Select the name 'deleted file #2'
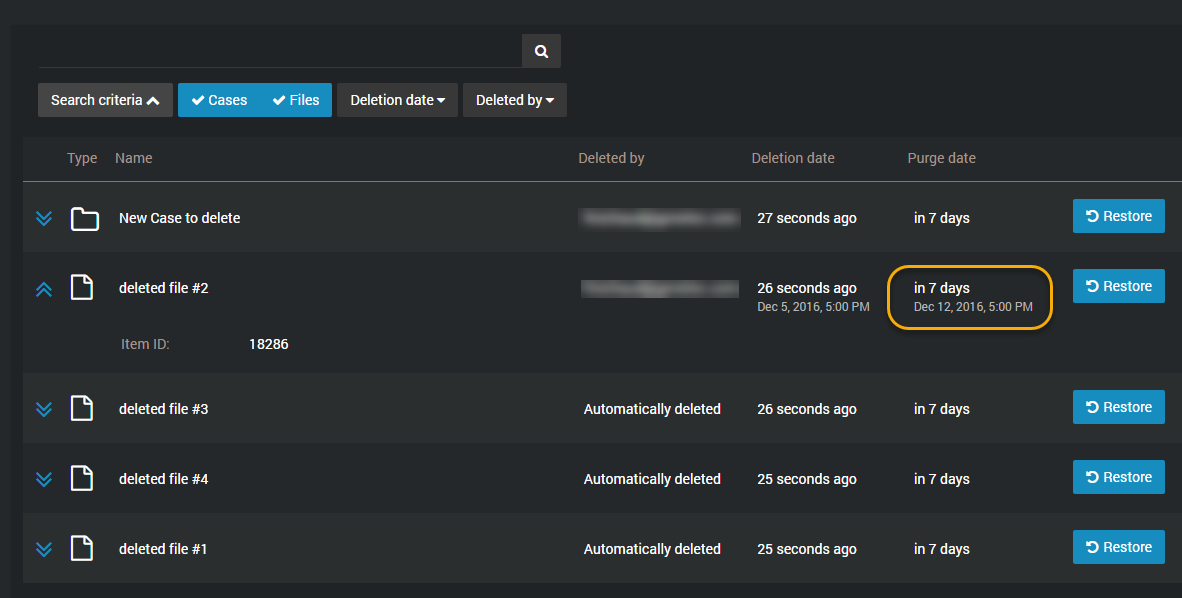The width and height of the screenshot is (1182, 598). [x=164, y=288]
